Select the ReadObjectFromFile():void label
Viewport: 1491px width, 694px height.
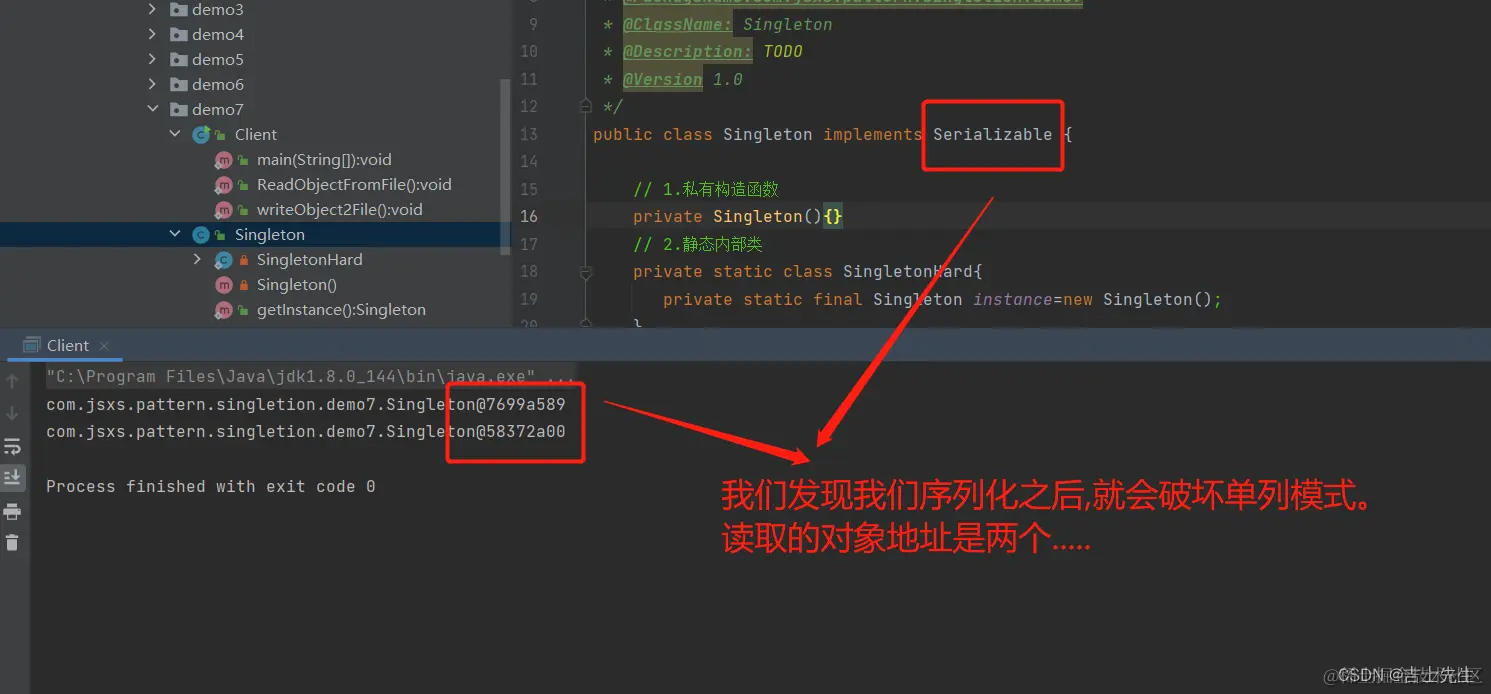point(354,184)
